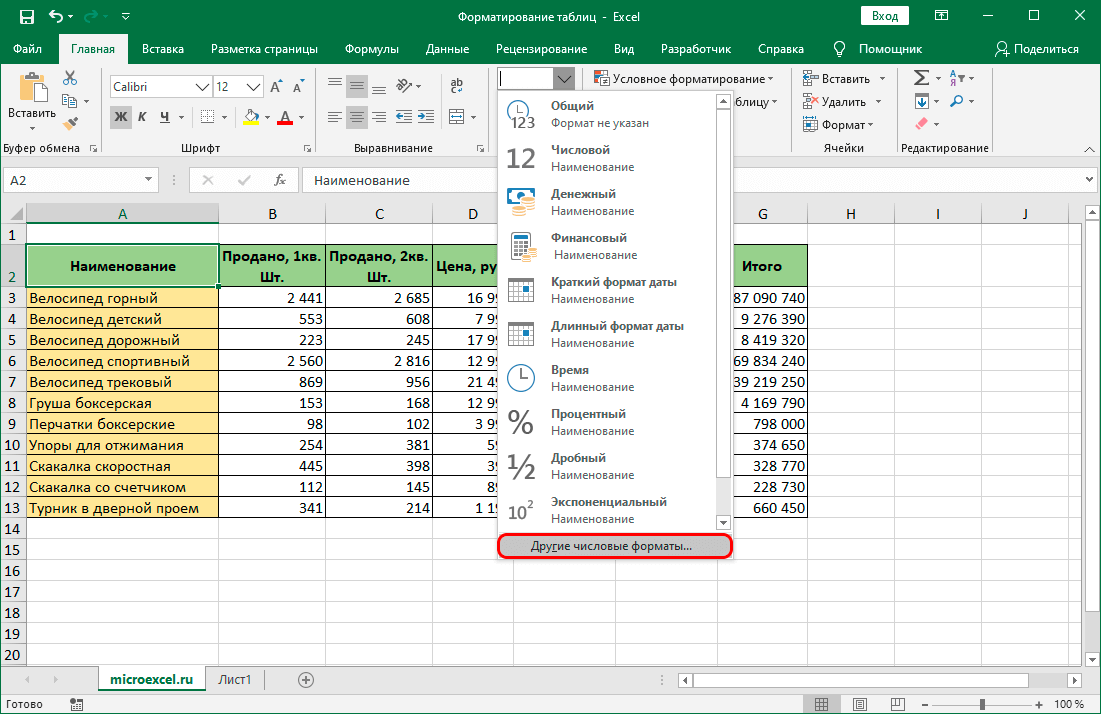Click the Insert Function fx icon

(279, 180)
